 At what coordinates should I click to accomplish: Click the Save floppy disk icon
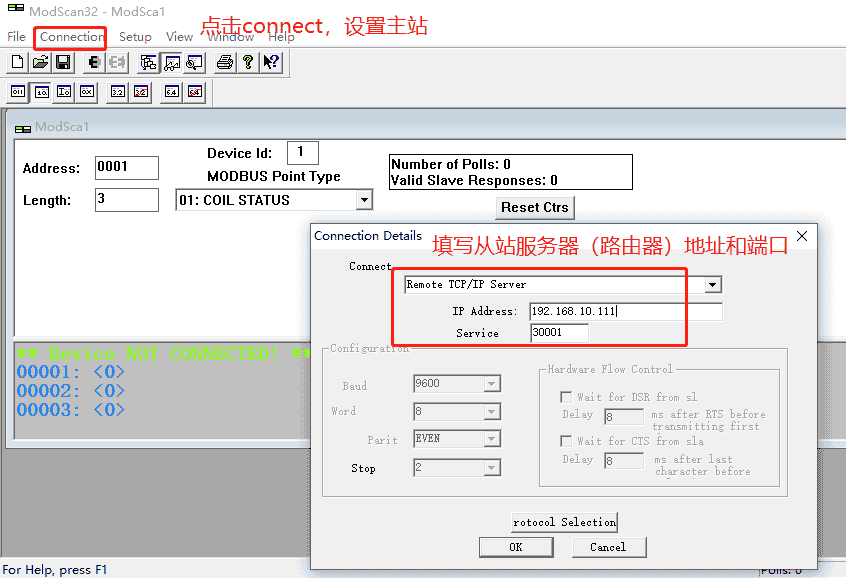63,63
